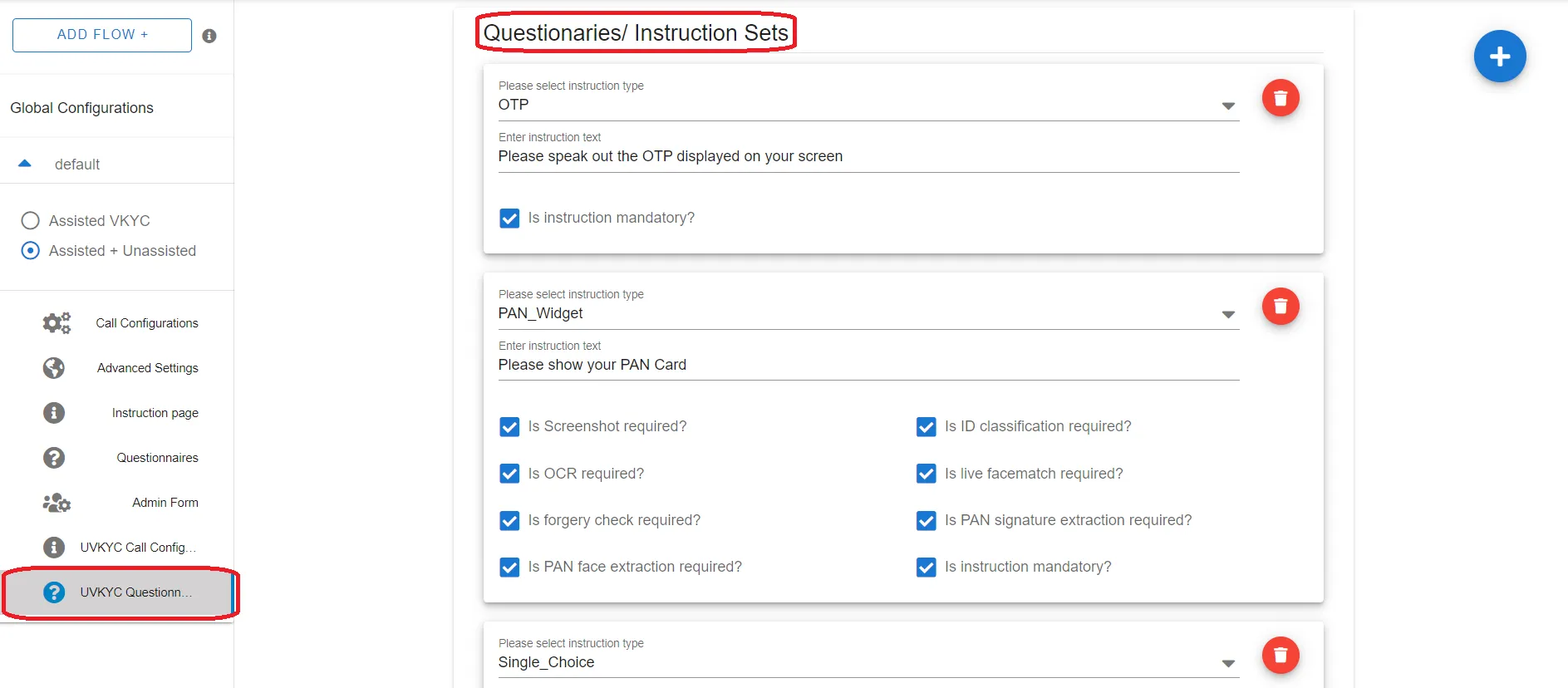
Task: Click the 'default' flow label
Action: coord(77,165)
